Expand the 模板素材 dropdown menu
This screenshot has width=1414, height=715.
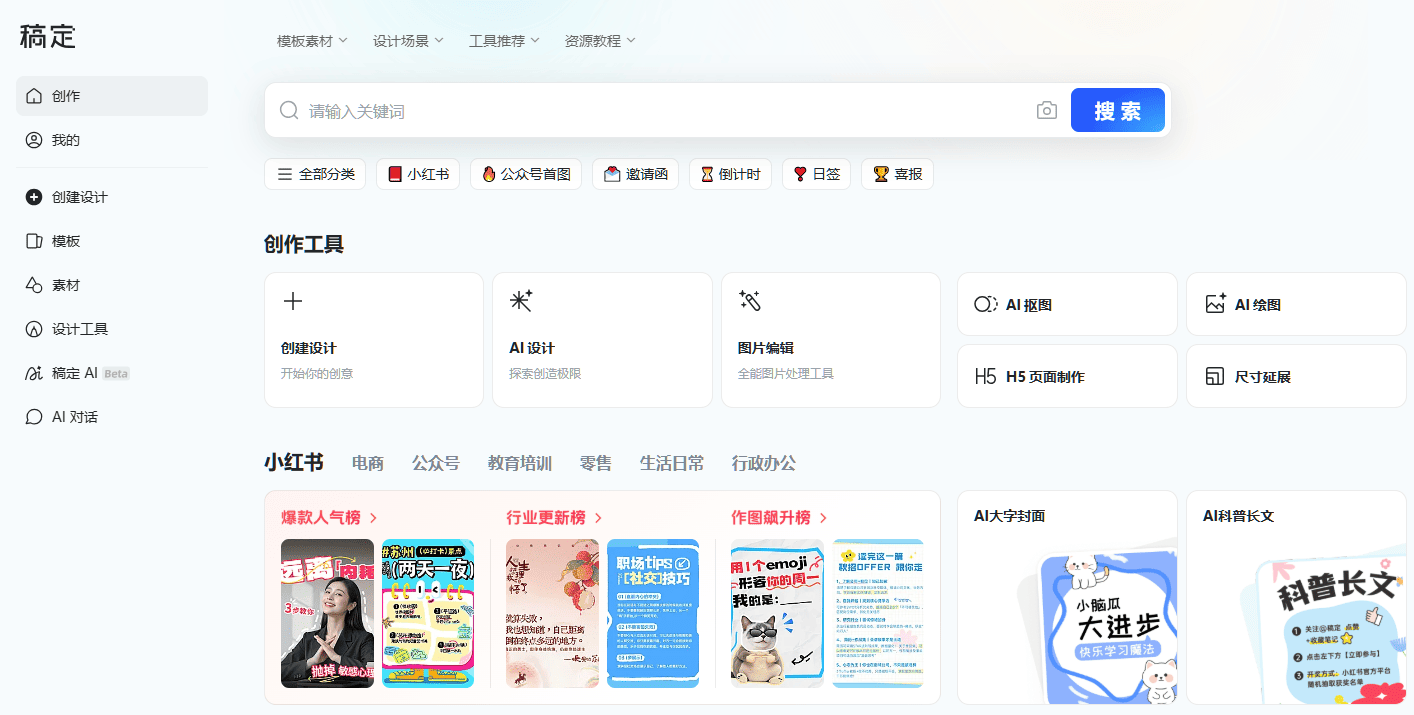pos(312,41)
